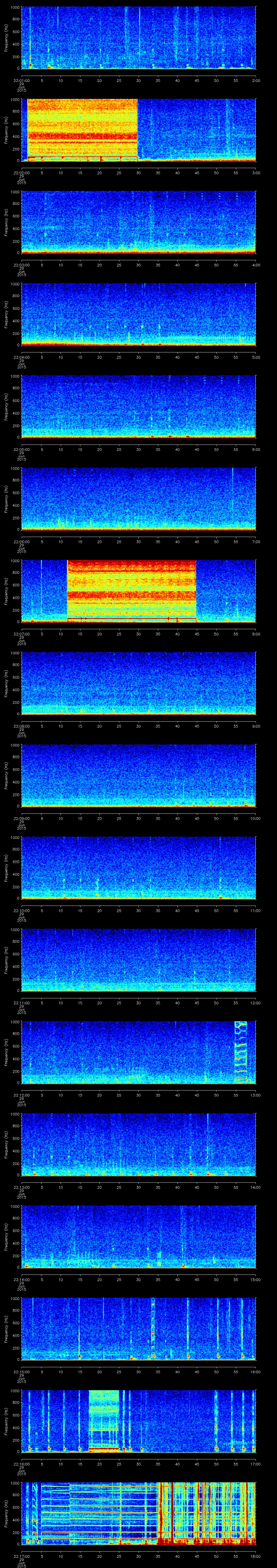
Task: Click the 8:00 end time label
Action: coord(256,634)
